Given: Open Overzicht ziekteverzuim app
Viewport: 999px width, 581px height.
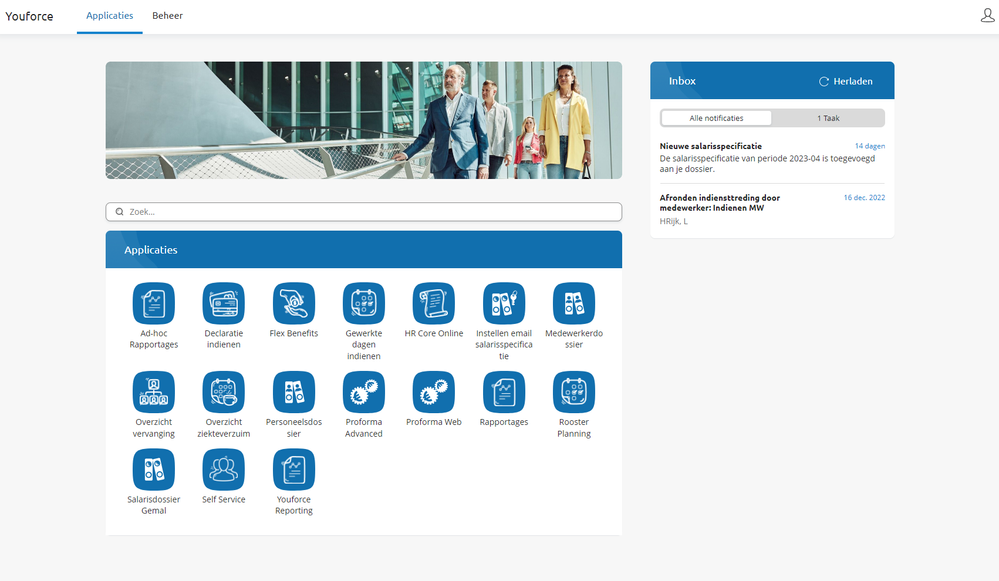Looking at the screenshot, I should [x=224, y=392].
